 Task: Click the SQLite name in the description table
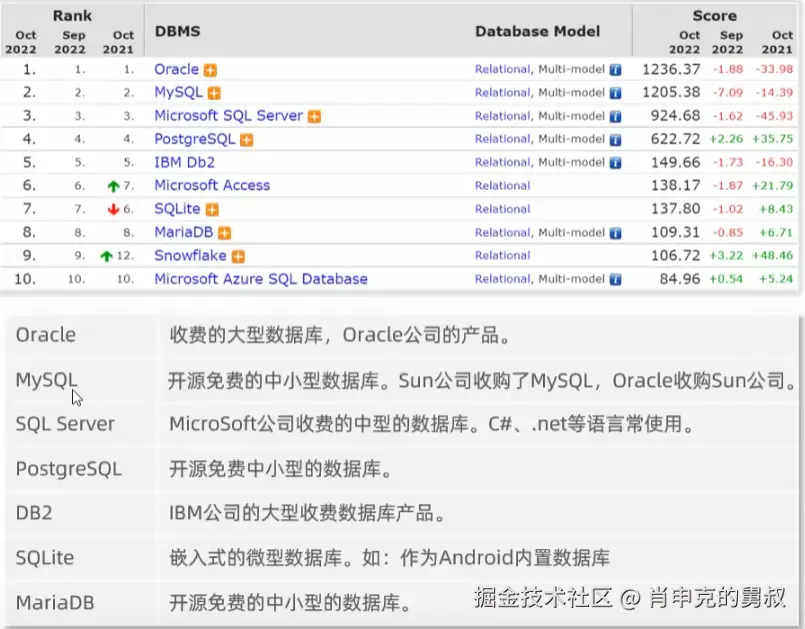coord(45,558)
